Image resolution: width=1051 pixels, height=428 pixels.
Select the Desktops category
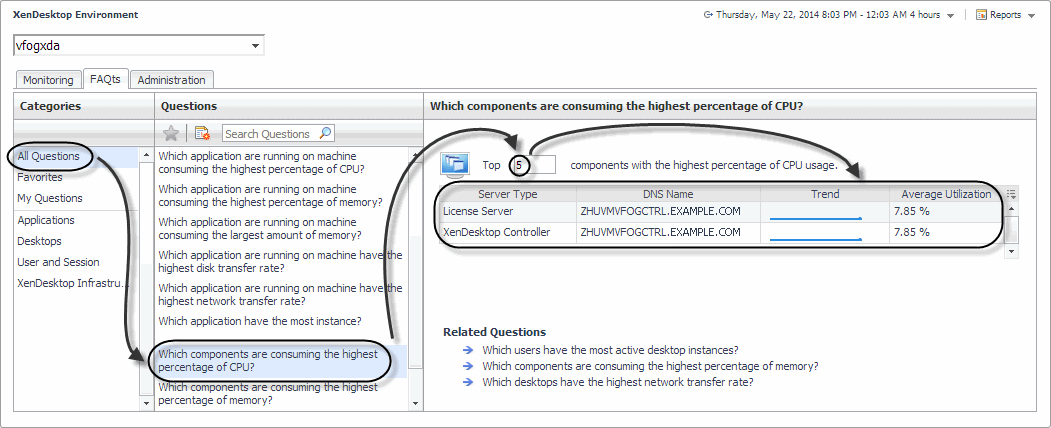pos(39,241)
